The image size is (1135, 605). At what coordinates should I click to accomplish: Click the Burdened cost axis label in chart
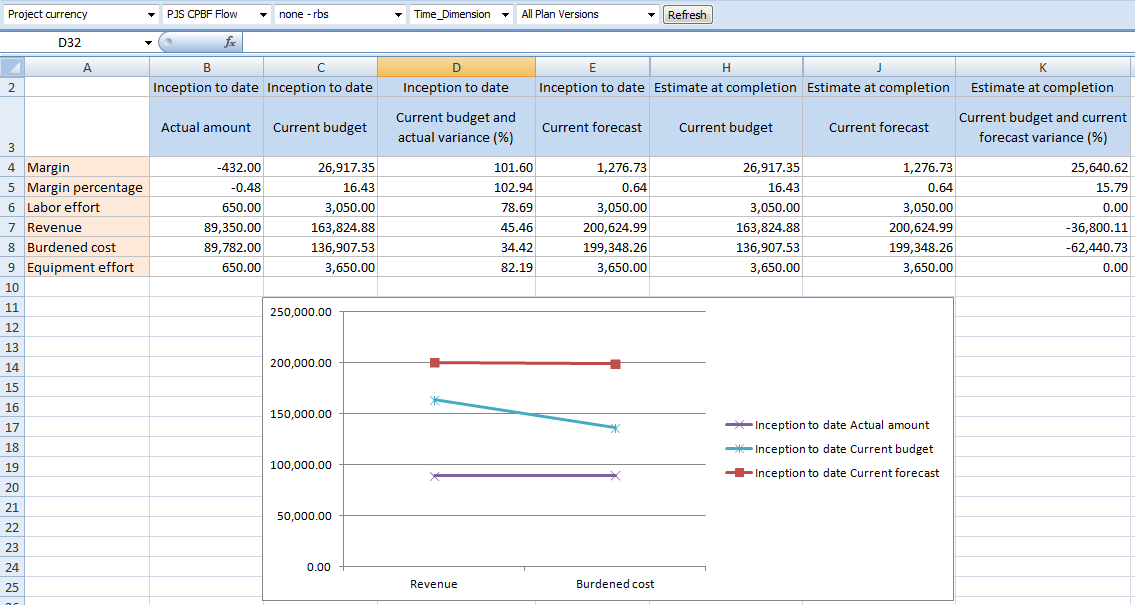pos(615,584)
